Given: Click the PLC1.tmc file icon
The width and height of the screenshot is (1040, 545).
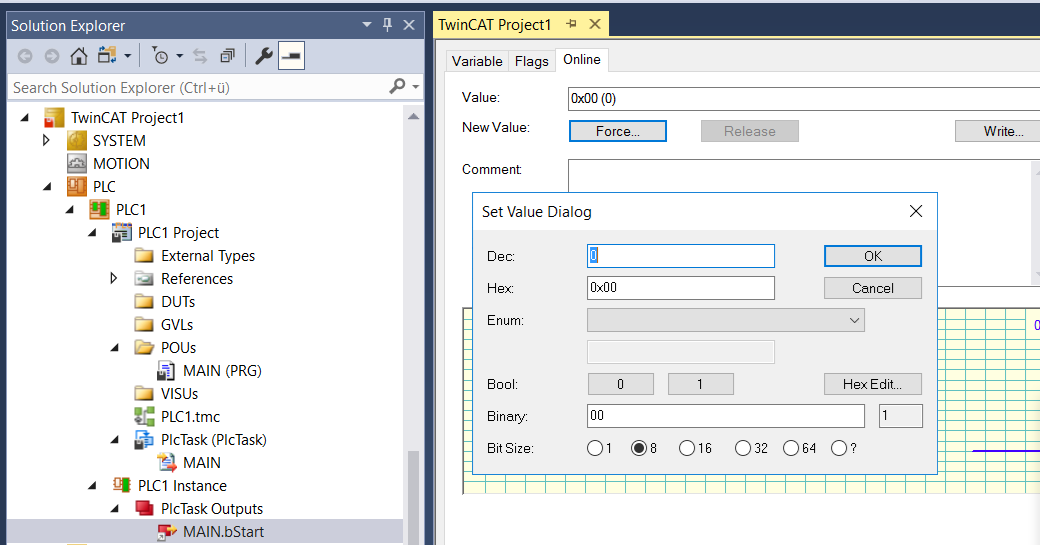Looking at the screenshot, I should tap(144, 416).
